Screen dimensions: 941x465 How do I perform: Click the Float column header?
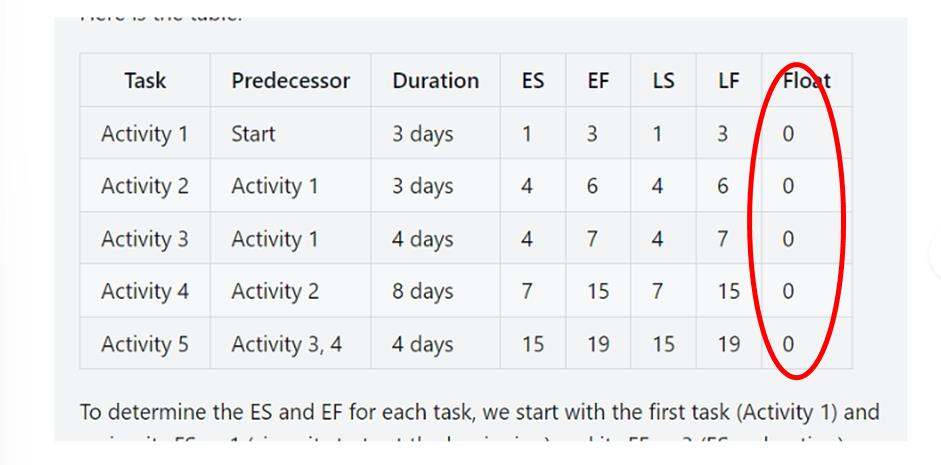pyautogui.click(x=807, y=80)
